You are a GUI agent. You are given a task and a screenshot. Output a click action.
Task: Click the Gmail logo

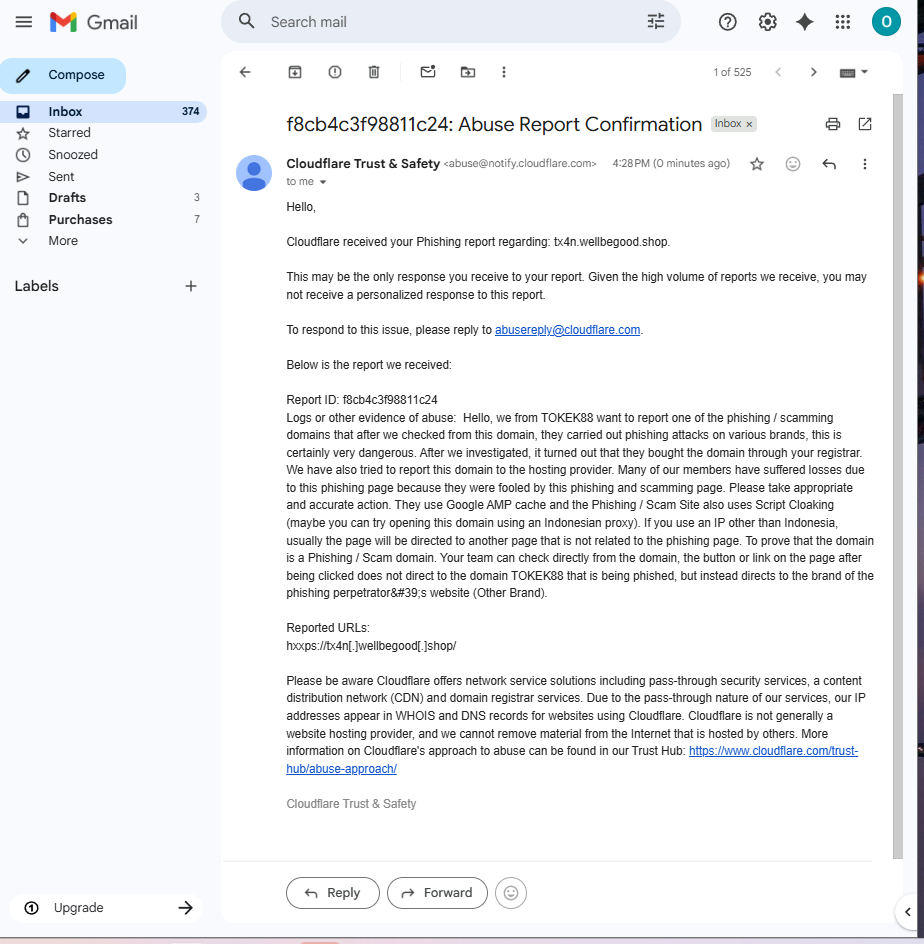tap(94, 22)
